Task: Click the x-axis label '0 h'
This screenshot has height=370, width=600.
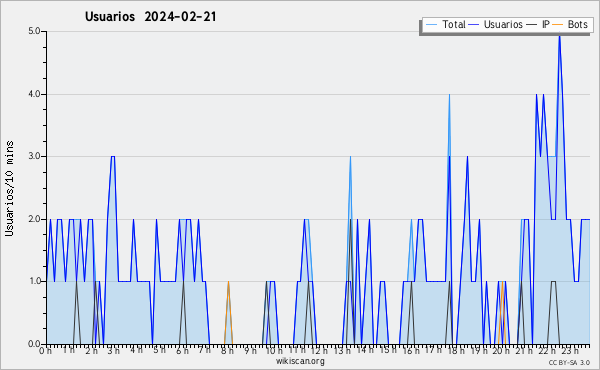Action: tap(46, 350)
